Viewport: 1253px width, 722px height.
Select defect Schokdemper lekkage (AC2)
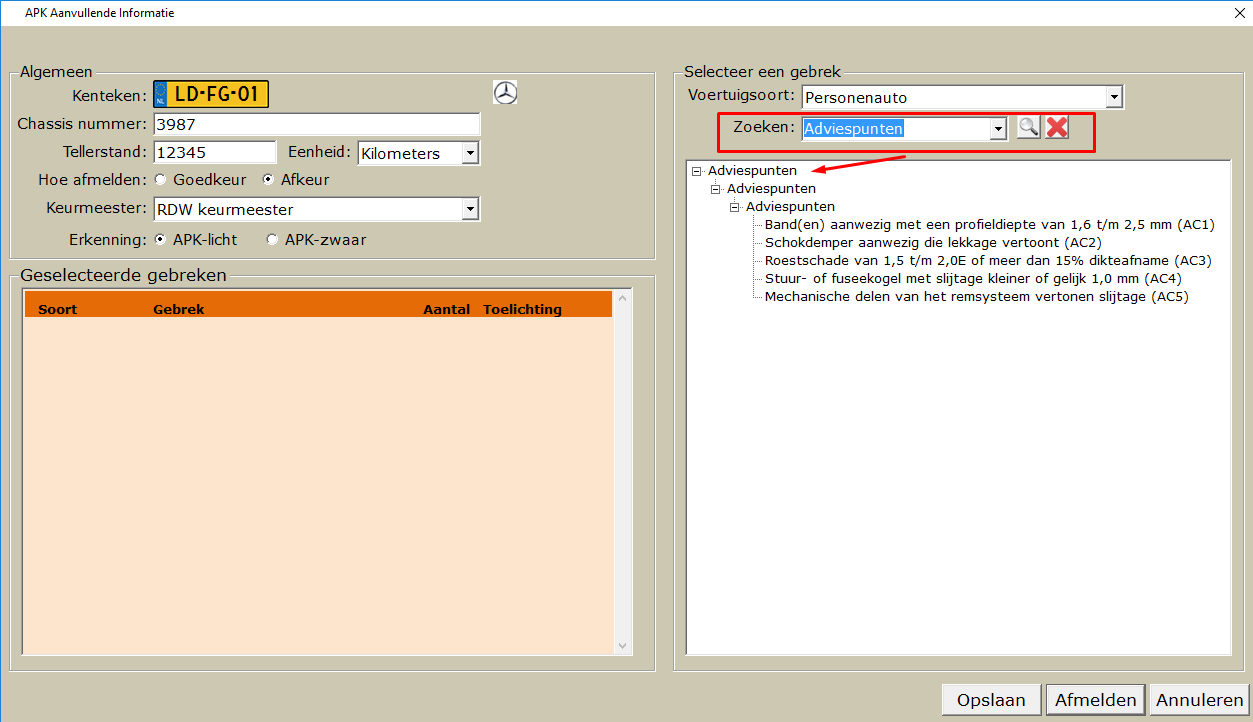pyautogui.click(x=934, y=243)
